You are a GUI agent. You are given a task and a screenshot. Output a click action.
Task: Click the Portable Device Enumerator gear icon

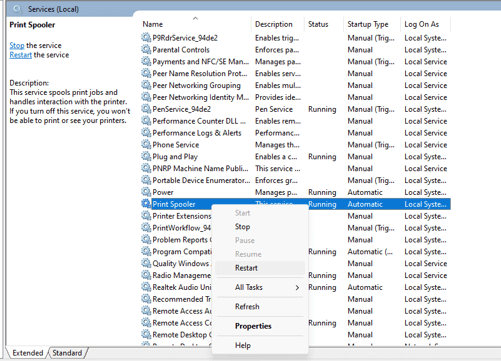[x=146, y=180]
